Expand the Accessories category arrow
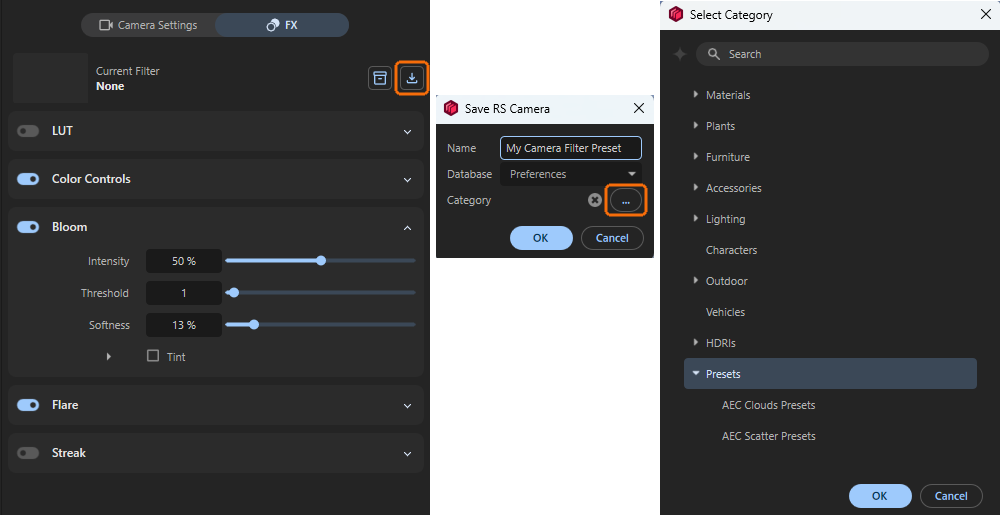Viewport: 1000px width, 515px height. point(696,187)
